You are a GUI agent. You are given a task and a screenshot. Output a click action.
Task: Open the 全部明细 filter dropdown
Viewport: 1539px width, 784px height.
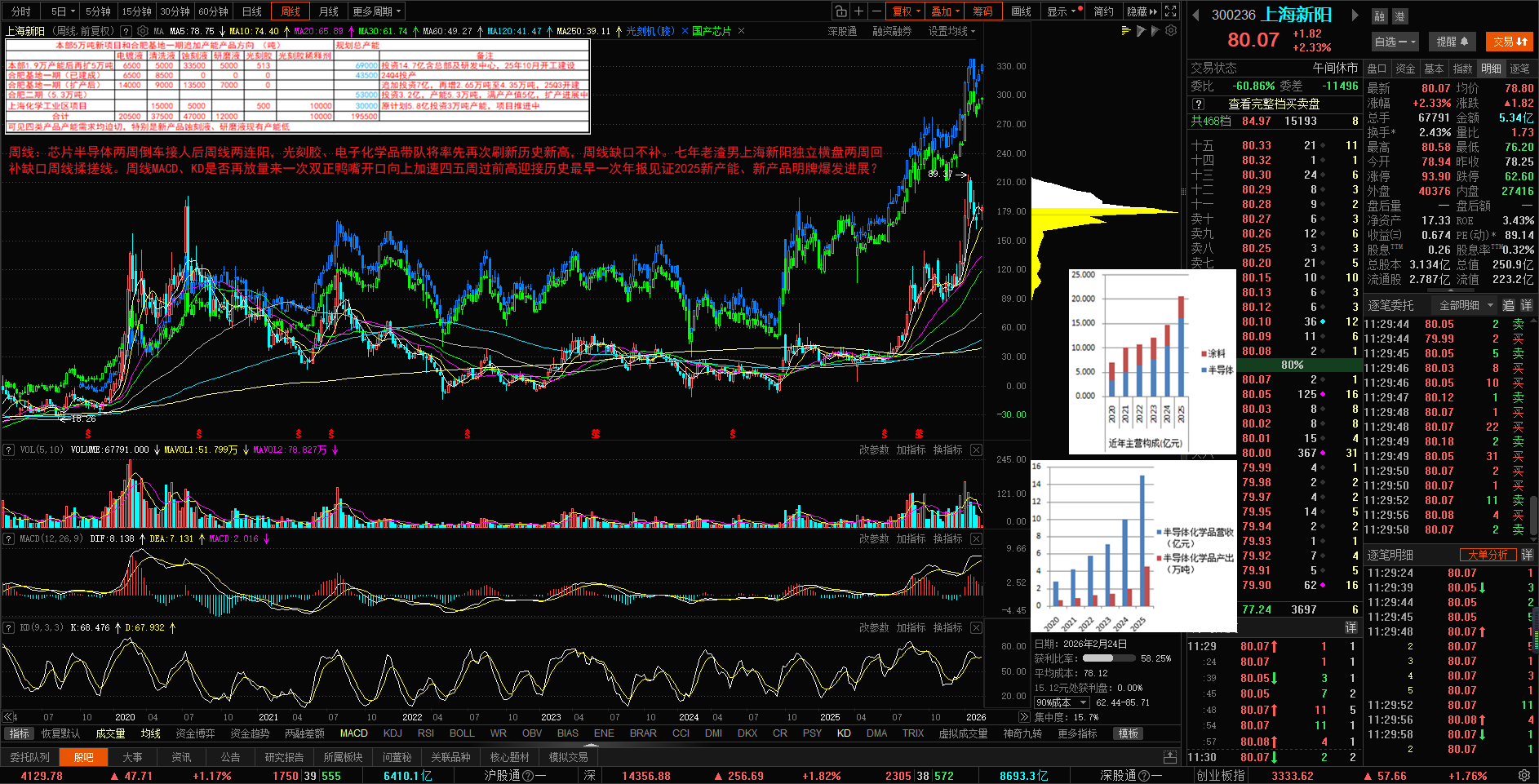(x=1466, y=305)
